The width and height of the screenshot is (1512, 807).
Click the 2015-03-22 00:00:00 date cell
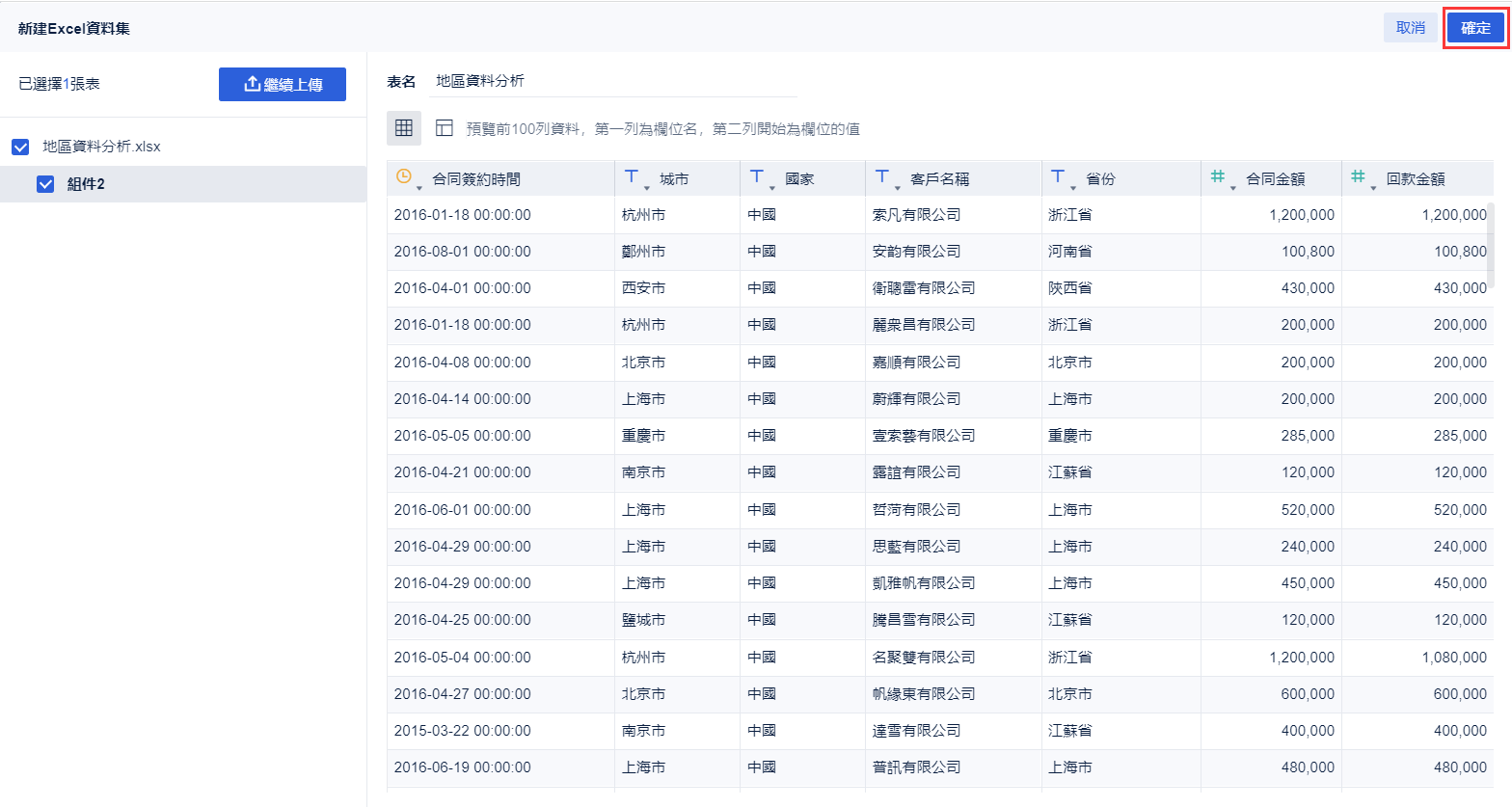tap(500, 731)
